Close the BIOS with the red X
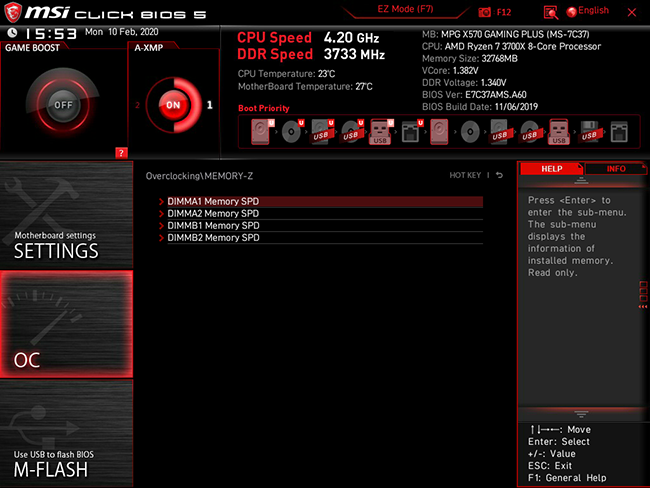 click(632, 12)
